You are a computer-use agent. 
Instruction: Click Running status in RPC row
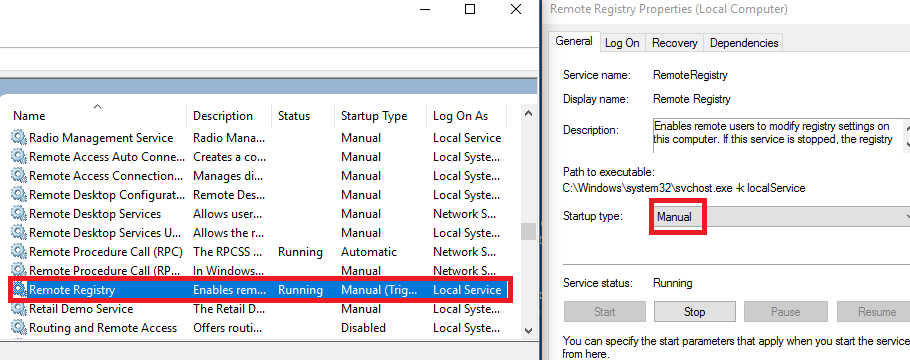pos(300,252)
